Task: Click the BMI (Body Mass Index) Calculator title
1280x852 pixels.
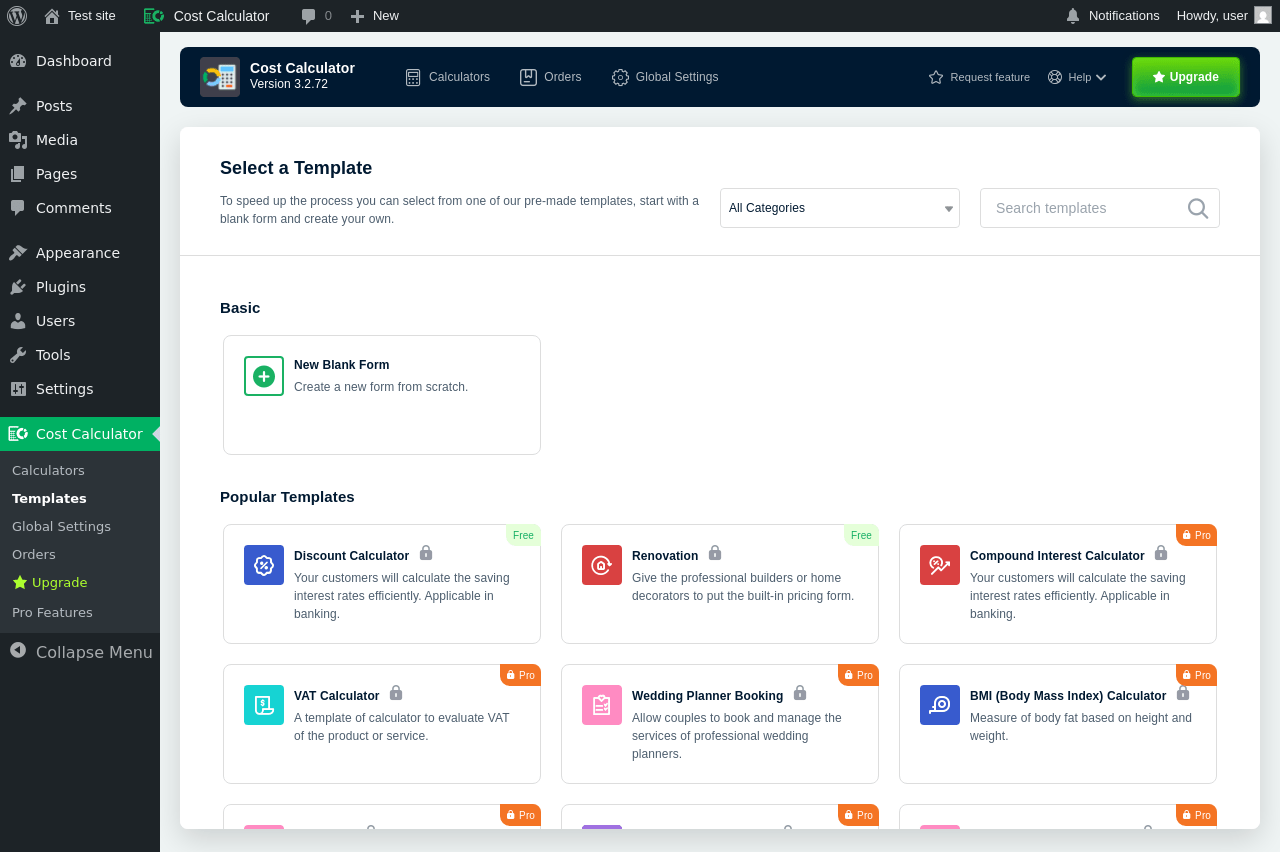Action: tap(1068, 696)
